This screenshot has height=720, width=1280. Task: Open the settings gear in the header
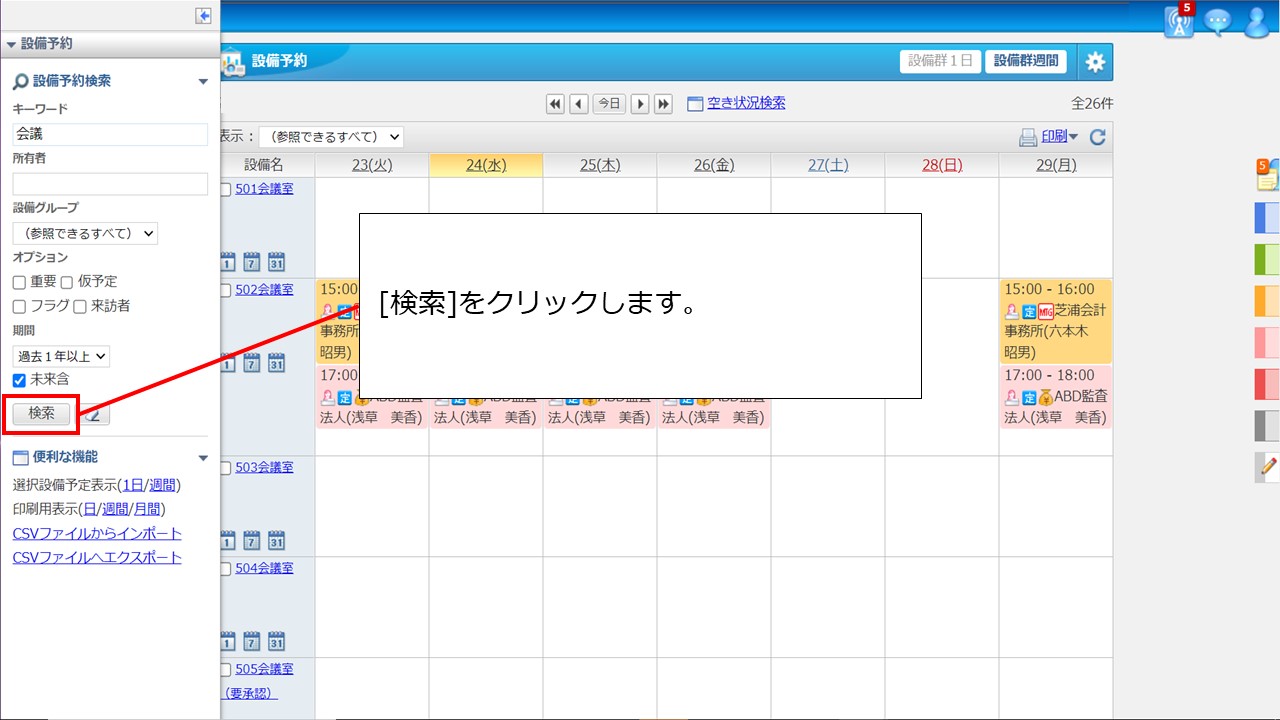click(1095, 62)
